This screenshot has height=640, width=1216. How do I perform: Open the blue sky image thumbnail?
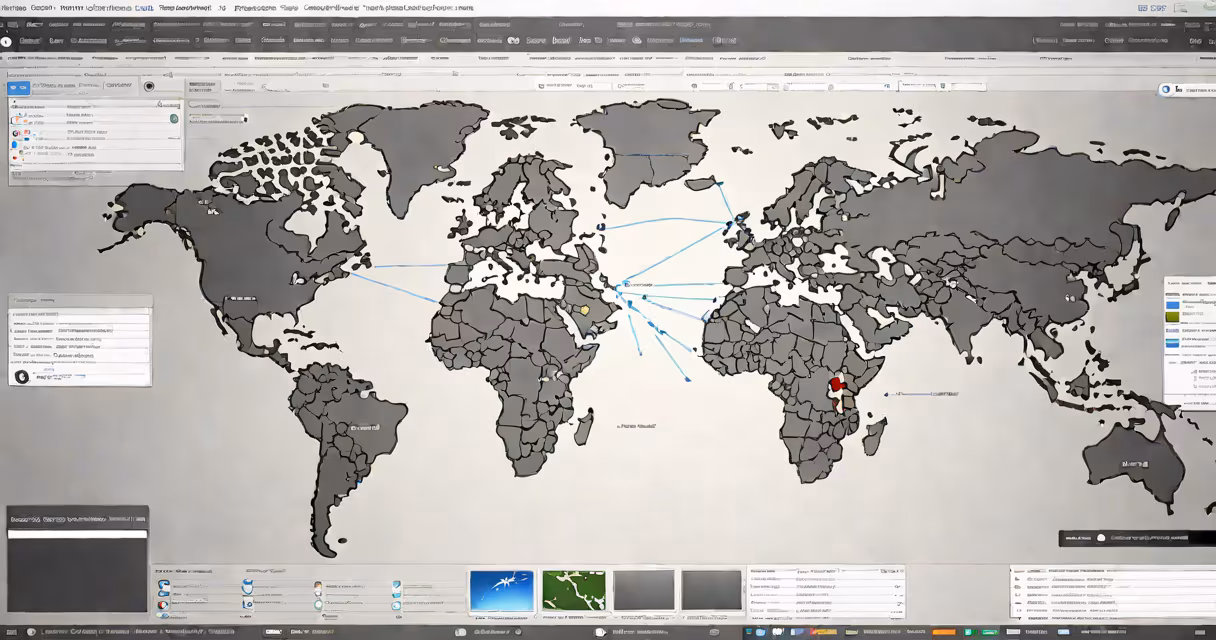(501, 590)
